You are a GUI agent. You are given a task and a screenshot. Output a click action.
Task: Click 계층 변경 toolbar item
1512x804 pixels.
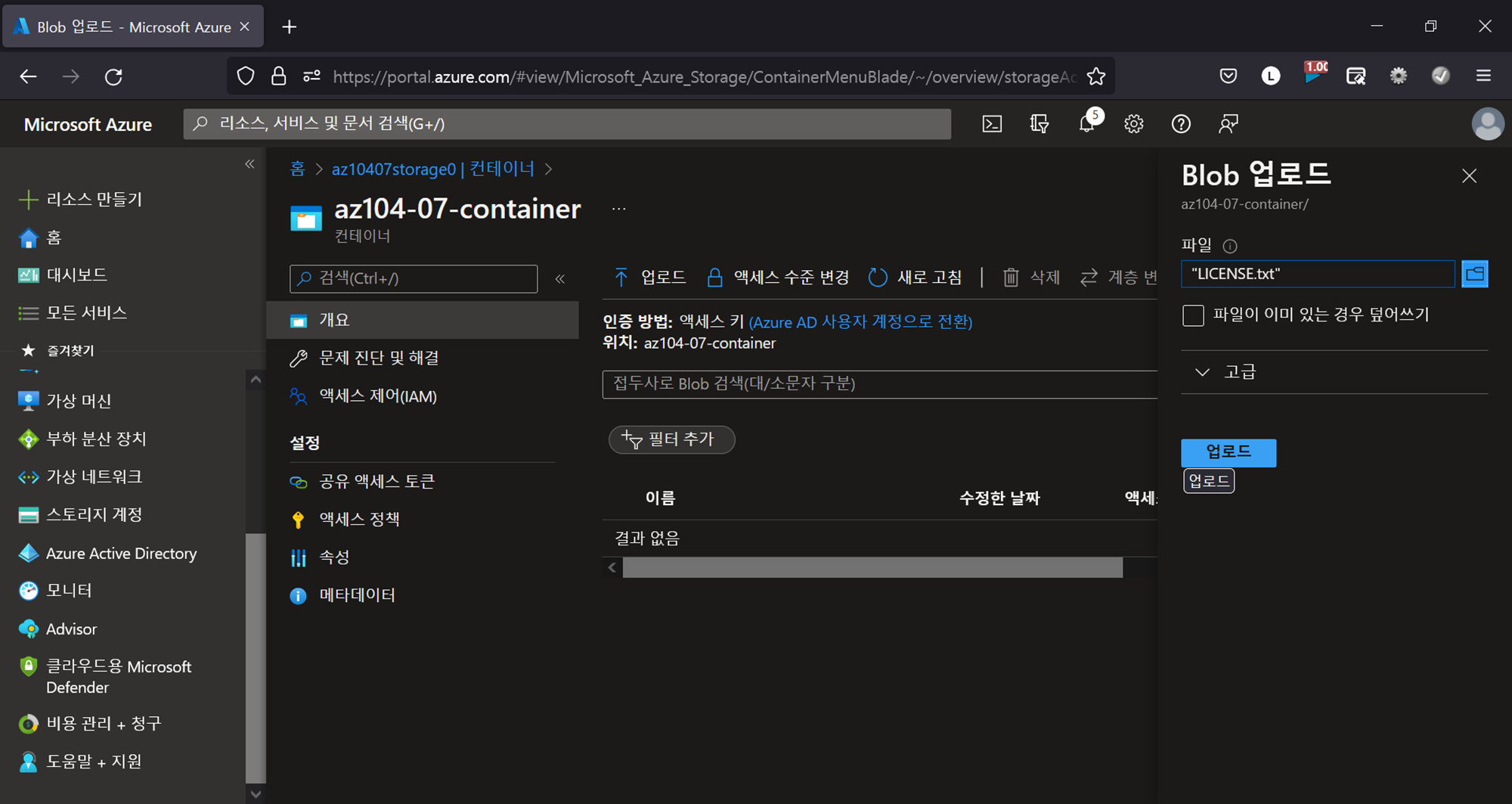[x=1118, y=278]
